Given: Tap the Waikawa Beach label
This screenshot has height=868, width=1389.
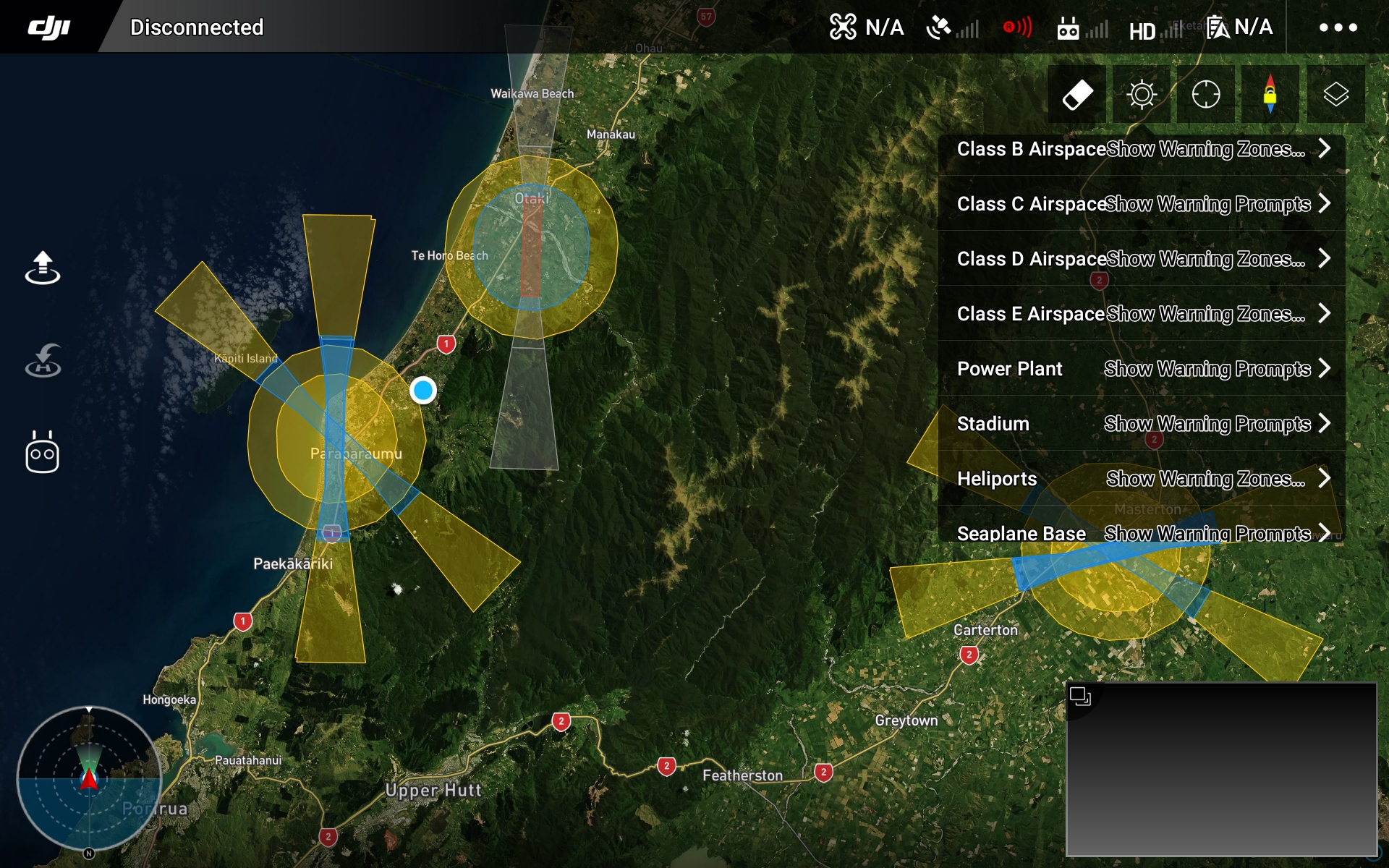Looking at the screenshot, I should pos(532,93).
